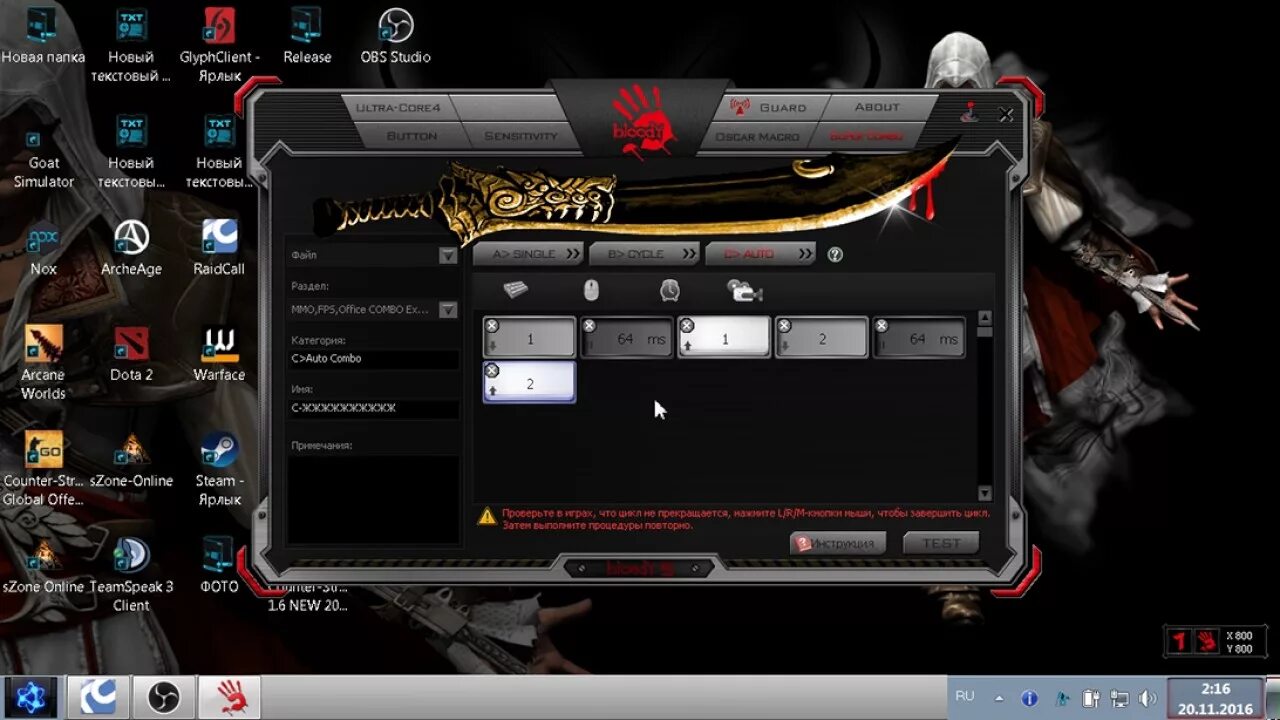Click the Примечания notes text area

[x=374, y=499]
